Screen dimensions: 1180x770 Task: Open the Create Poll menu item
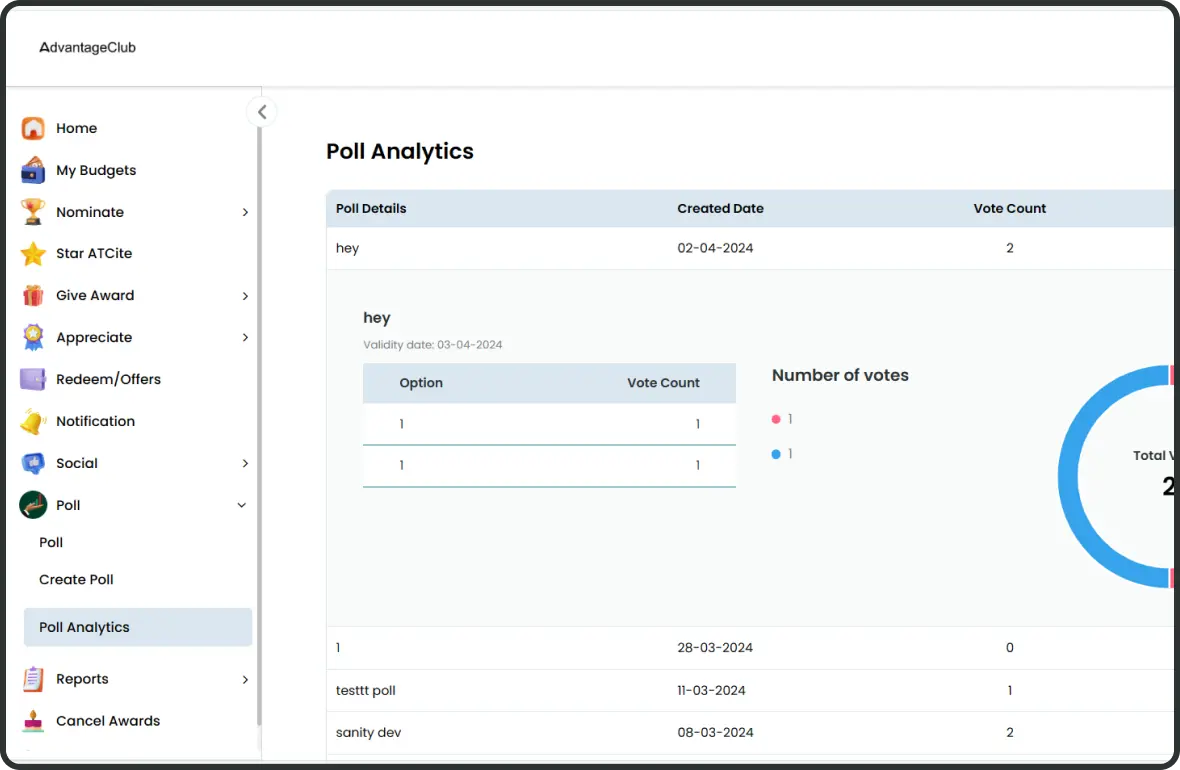pos(76,580)
